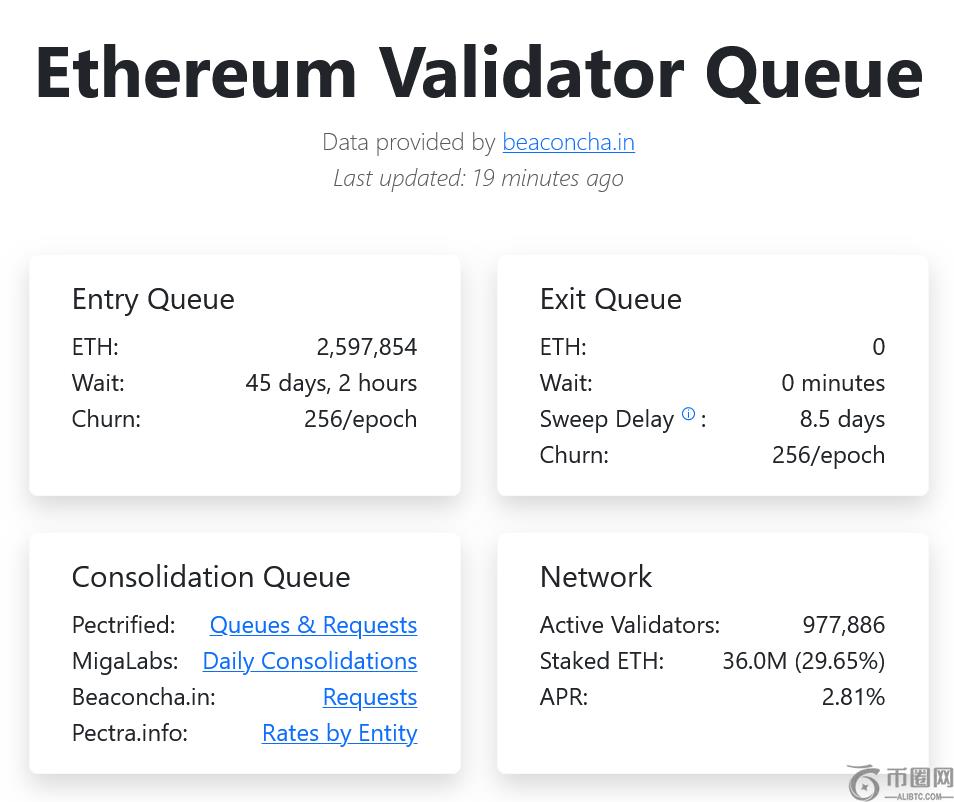
Task: Click the 'Last updated: 19 minutes ago' text
Action: pyautogui.click(x=478, y=178)
